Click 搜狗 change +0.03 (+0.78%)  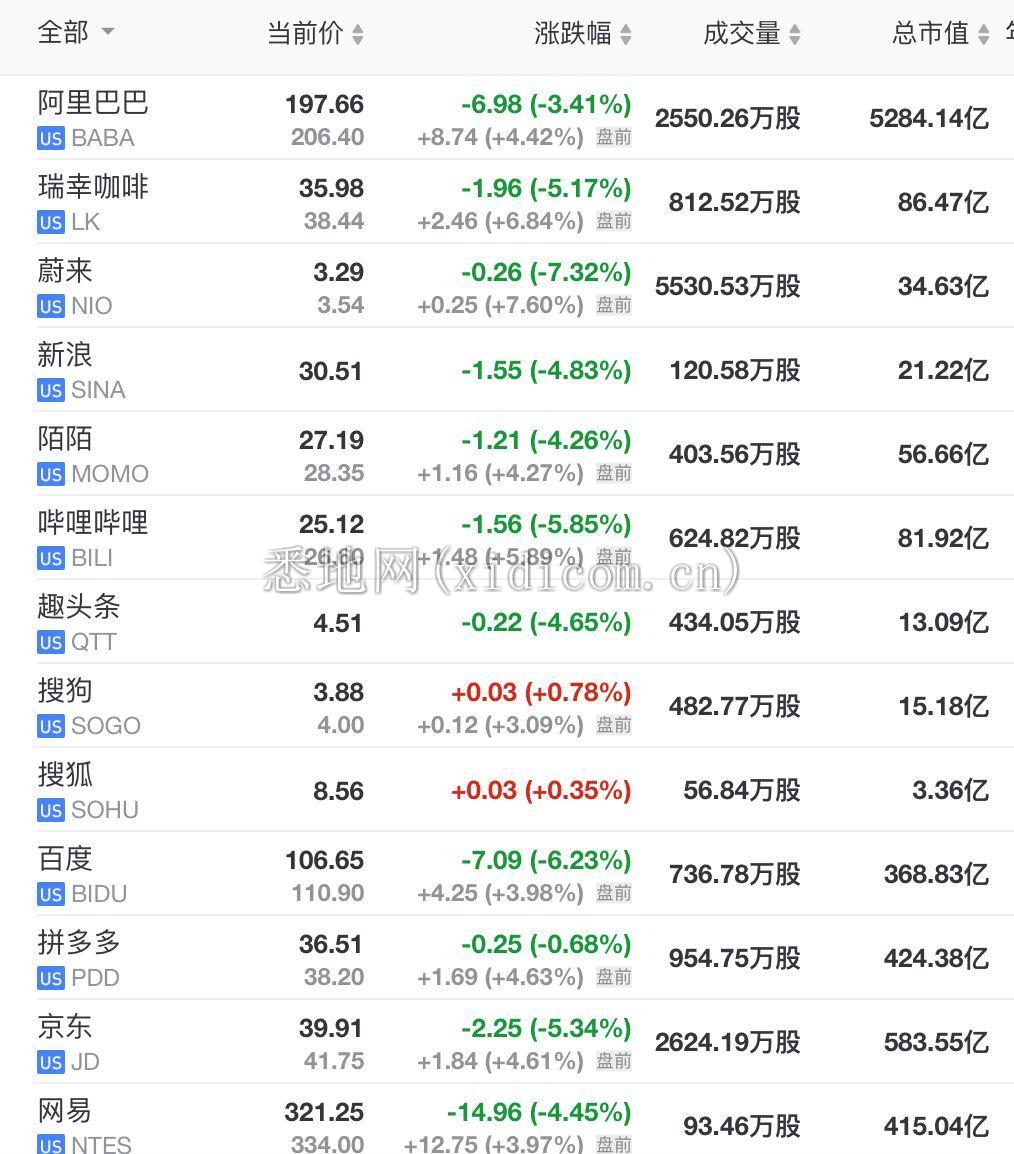point(542,693)
